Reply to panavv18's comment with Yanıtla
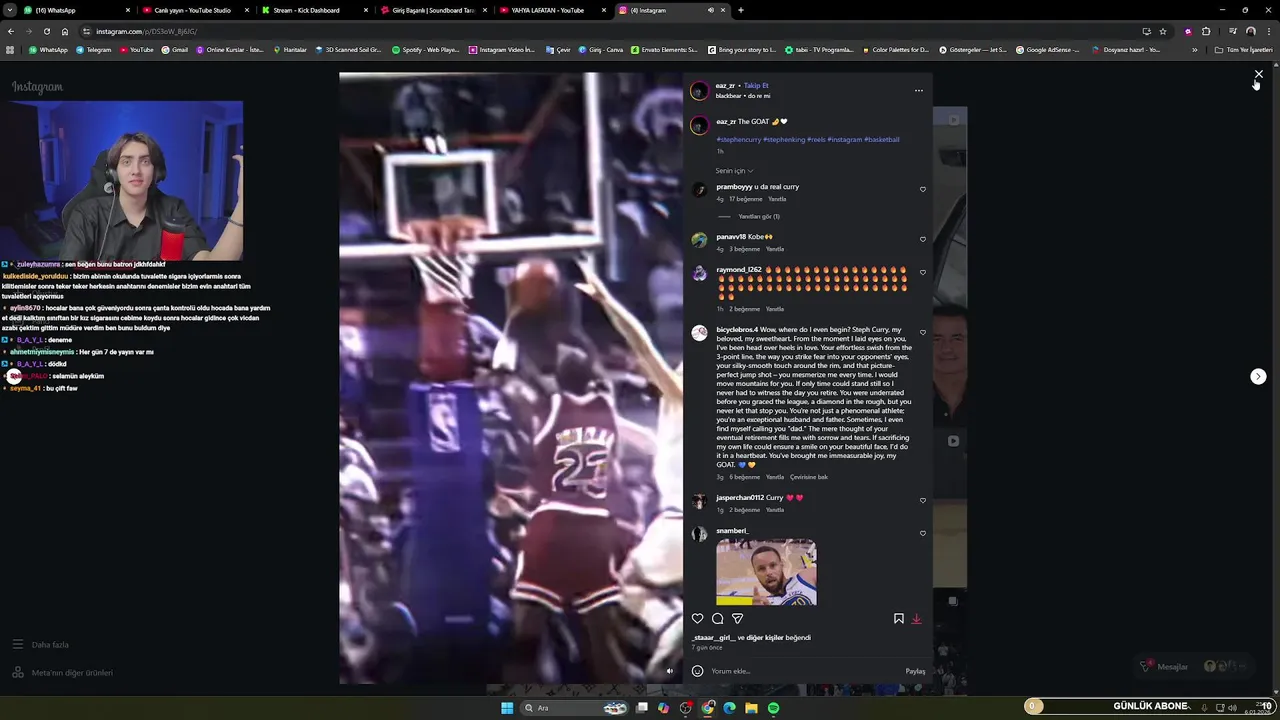The image size is (1280, 720). pyautogui.click(x=775, y=249)
